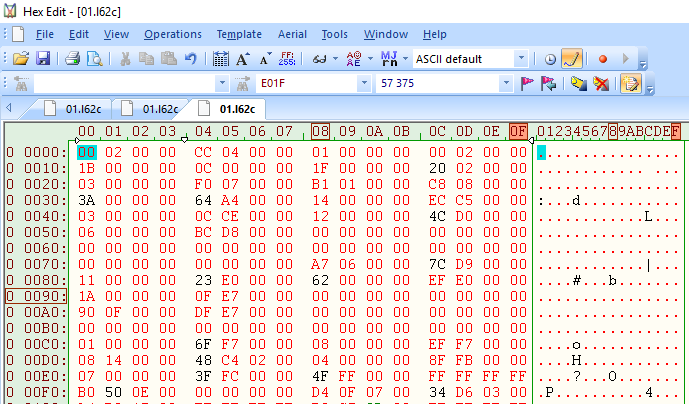The image size is (689, 404).
Task: Click the clock icon in toolbar
Action: [550, 59]
